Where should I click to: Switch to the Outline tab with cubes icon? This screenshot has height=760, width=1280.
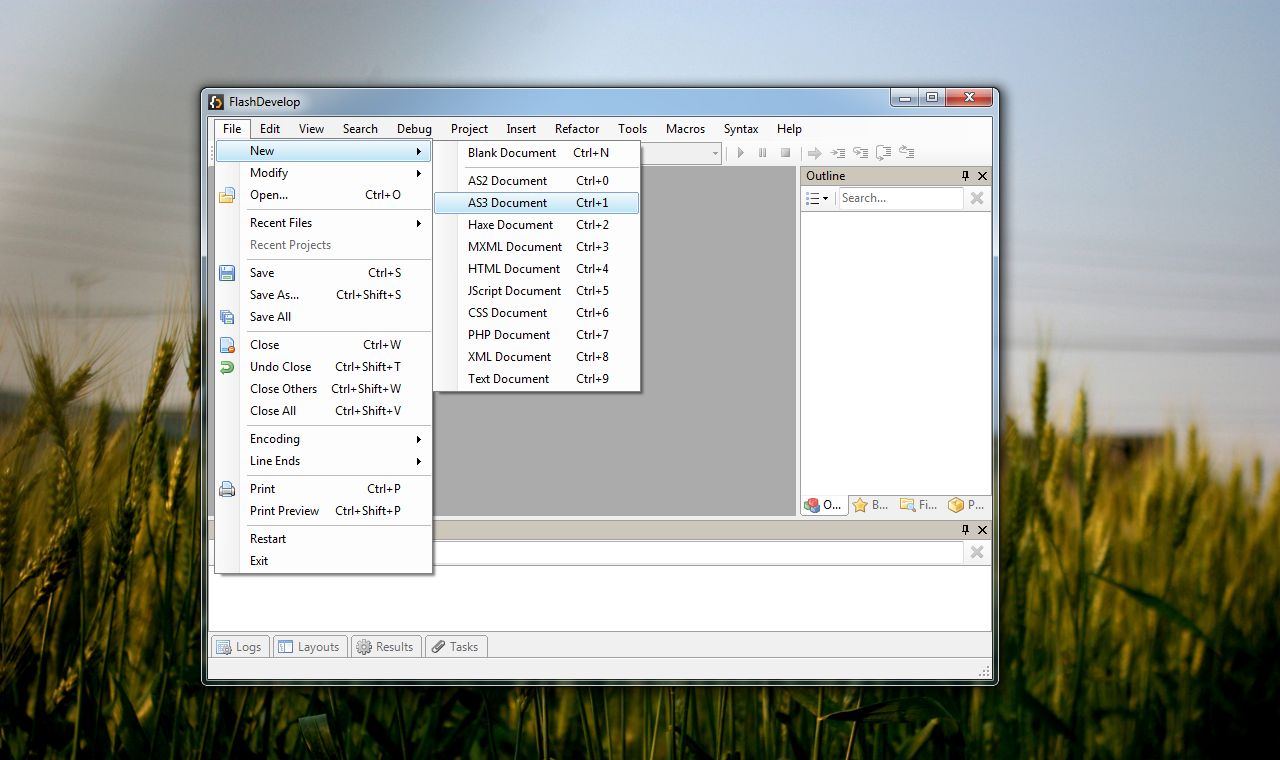tap(825, 505)
